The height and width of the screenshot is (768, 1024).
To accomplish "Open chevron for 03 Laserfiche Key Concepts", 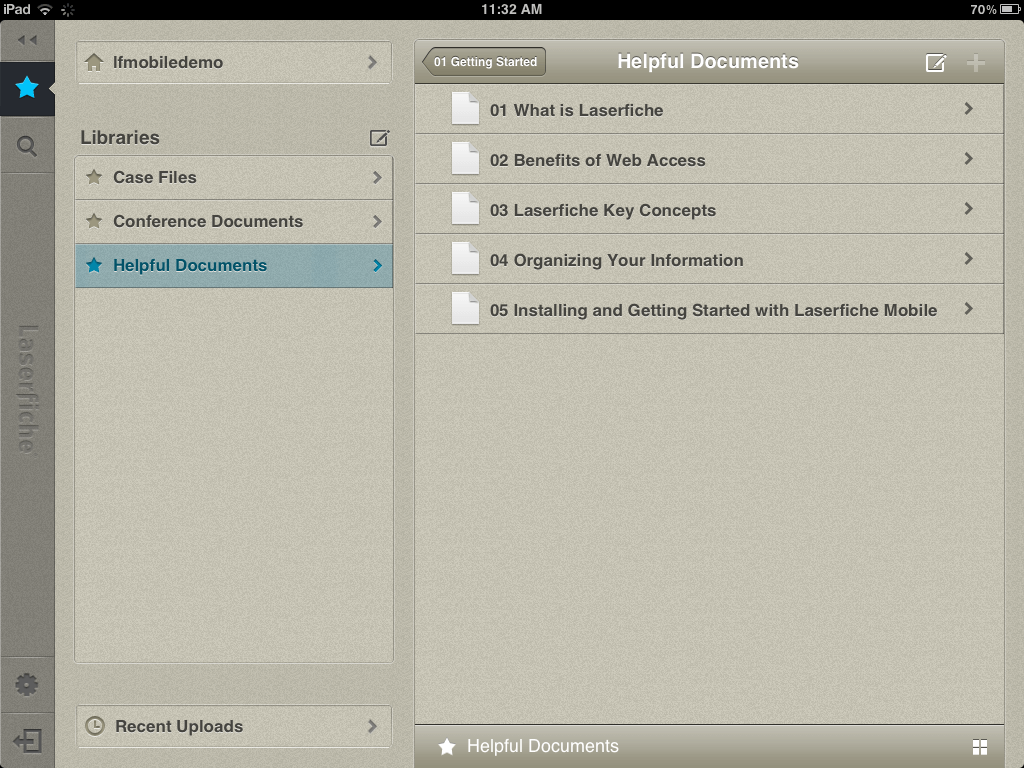I will 968,209.
